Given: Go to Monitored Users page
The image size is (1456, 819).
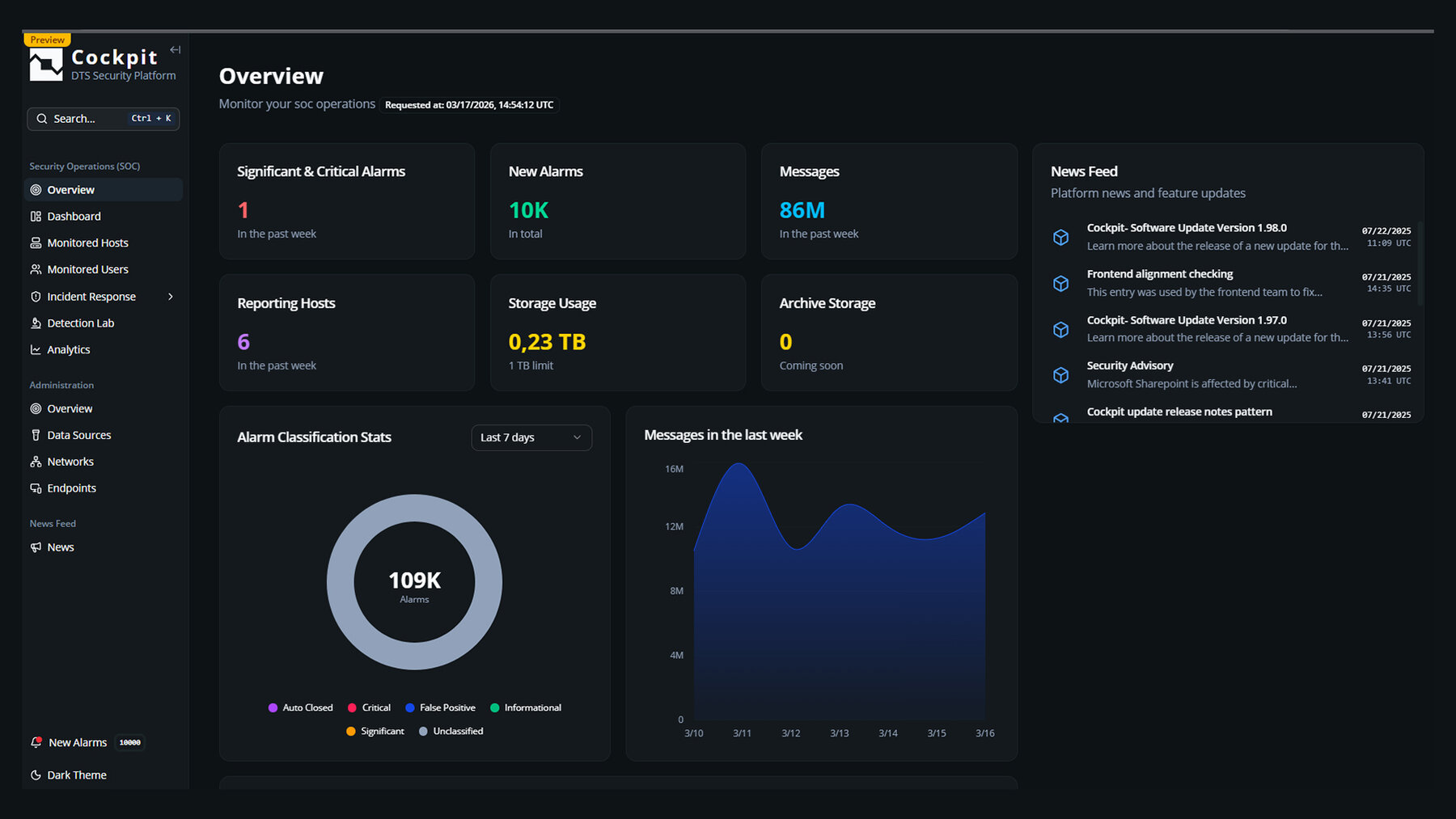Looking at the screenshot, I should coord(87,269).
